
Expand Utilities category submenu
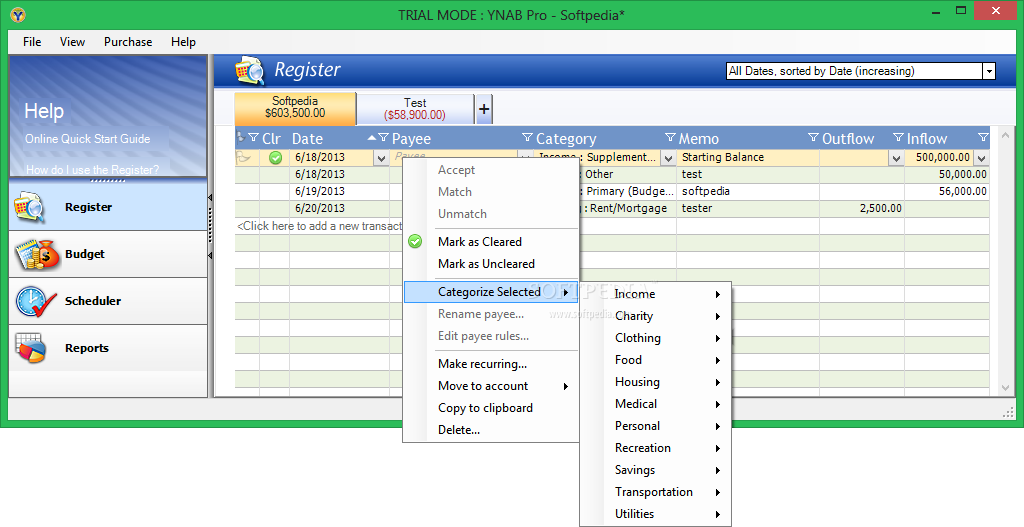tap(656, 514)
